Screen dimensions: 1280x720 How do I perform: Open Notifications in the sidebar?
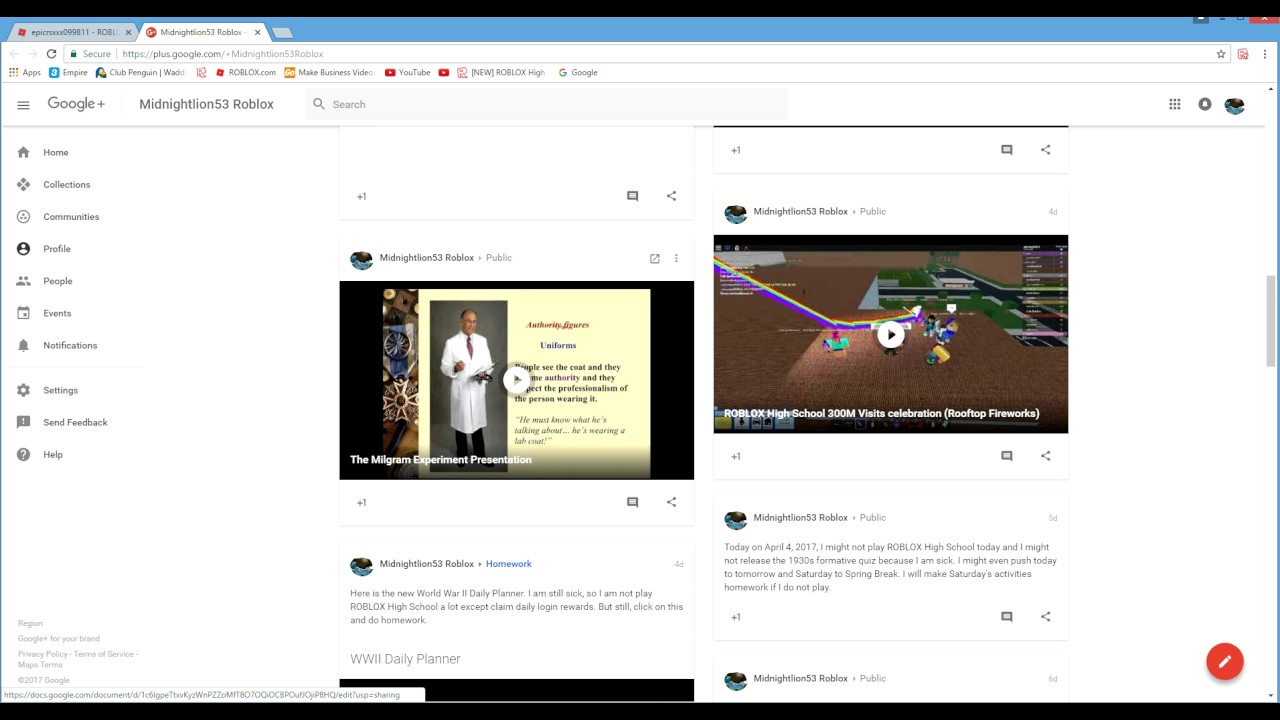[x=70, y=345]
